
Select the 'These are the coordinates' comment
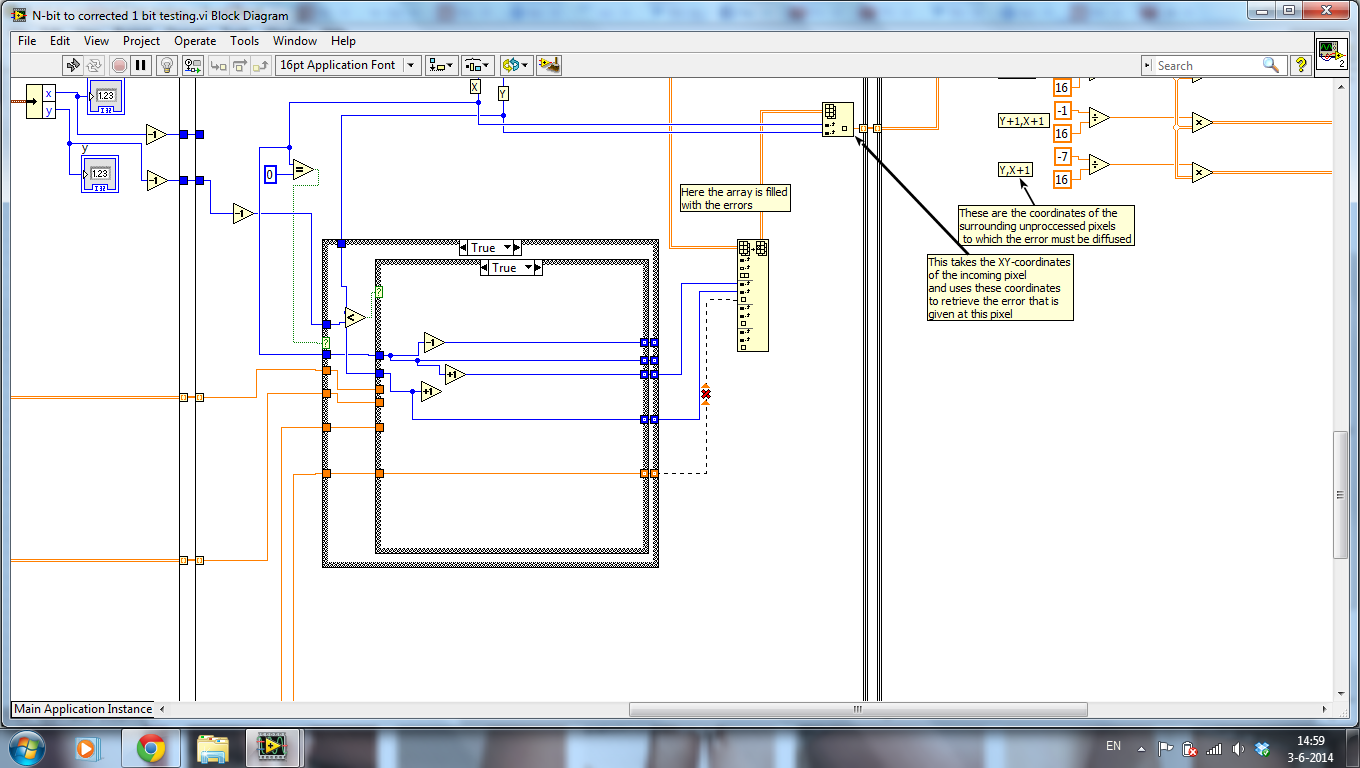coord(1045,225)
